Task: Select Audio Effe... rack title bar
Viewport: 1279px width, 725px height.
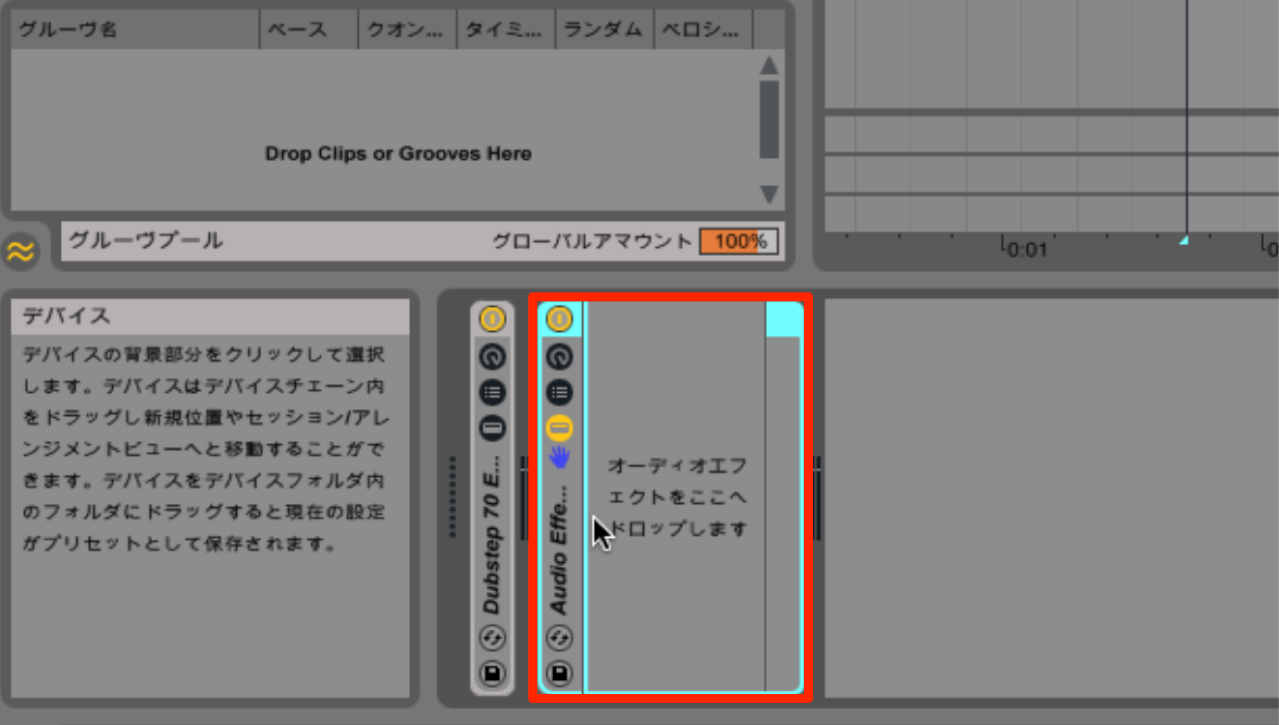Action: (559, 550)
